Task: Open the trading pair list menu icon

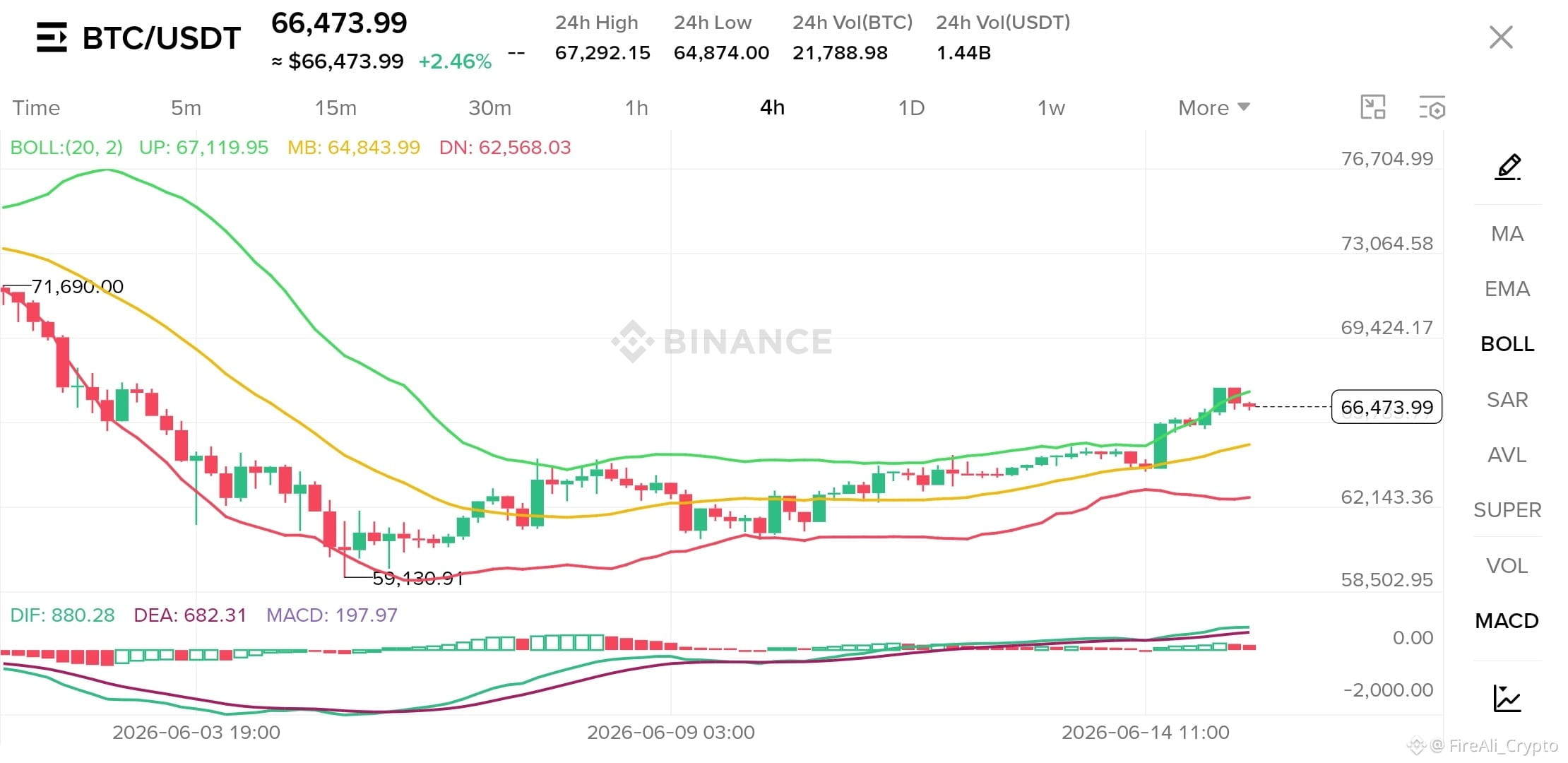Action: coord(52,37)
